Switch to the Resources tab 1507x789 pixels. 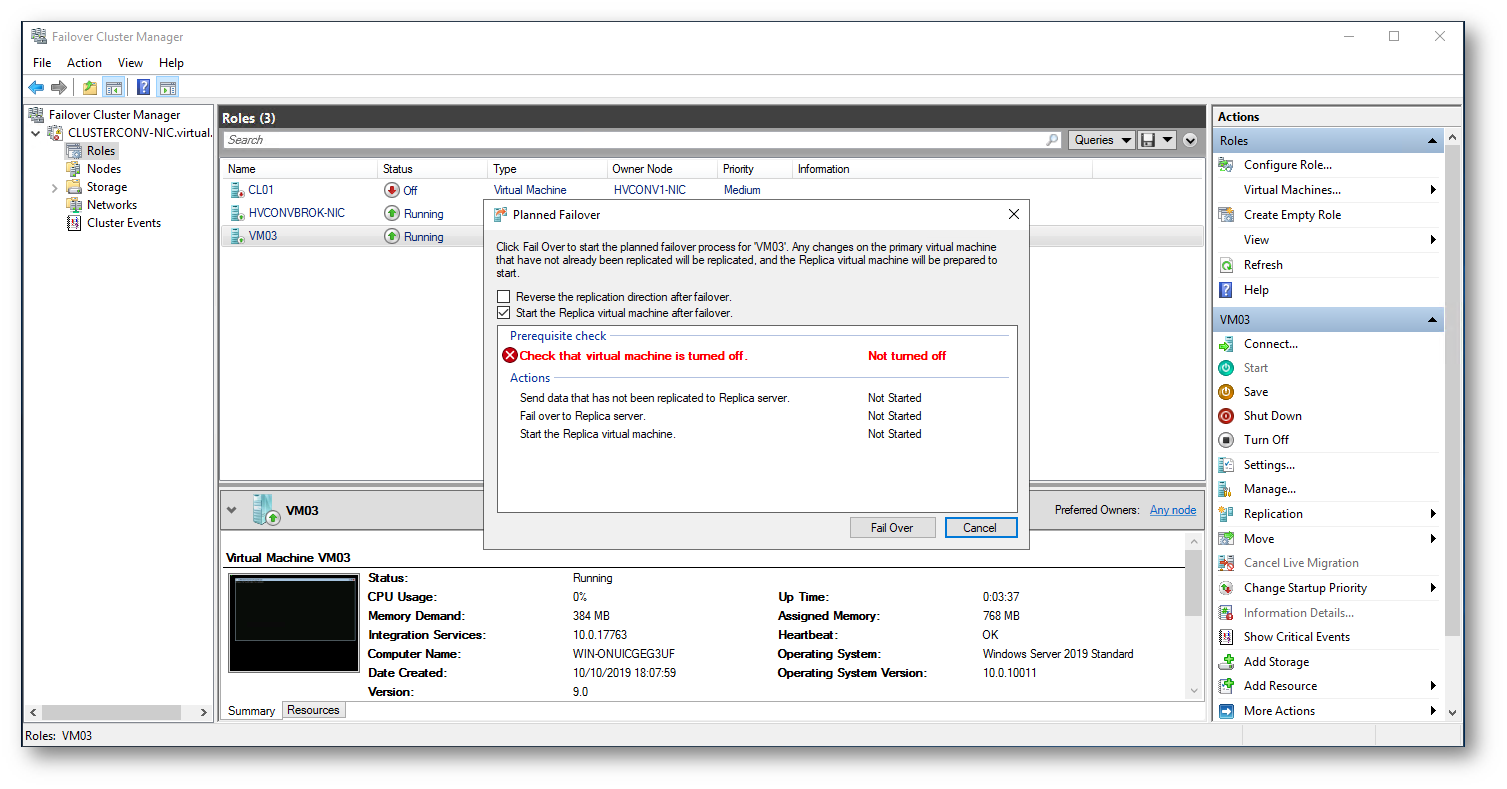pos(313,710)
